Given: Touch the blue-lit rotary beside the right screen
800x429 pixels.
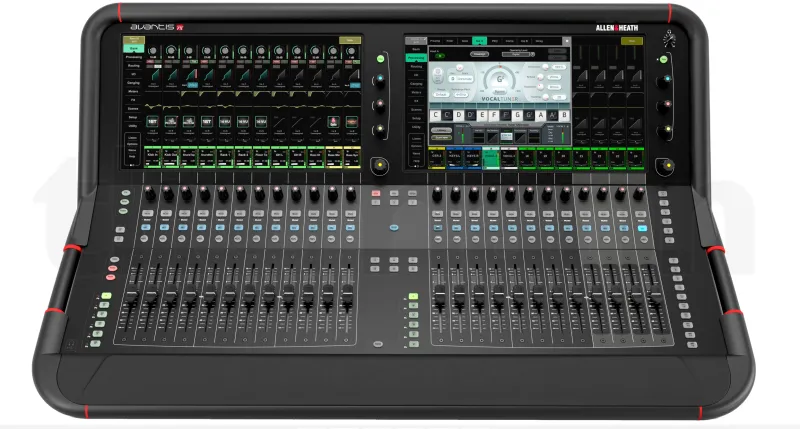Looking at the screenshot, I should tap(665, 80).
